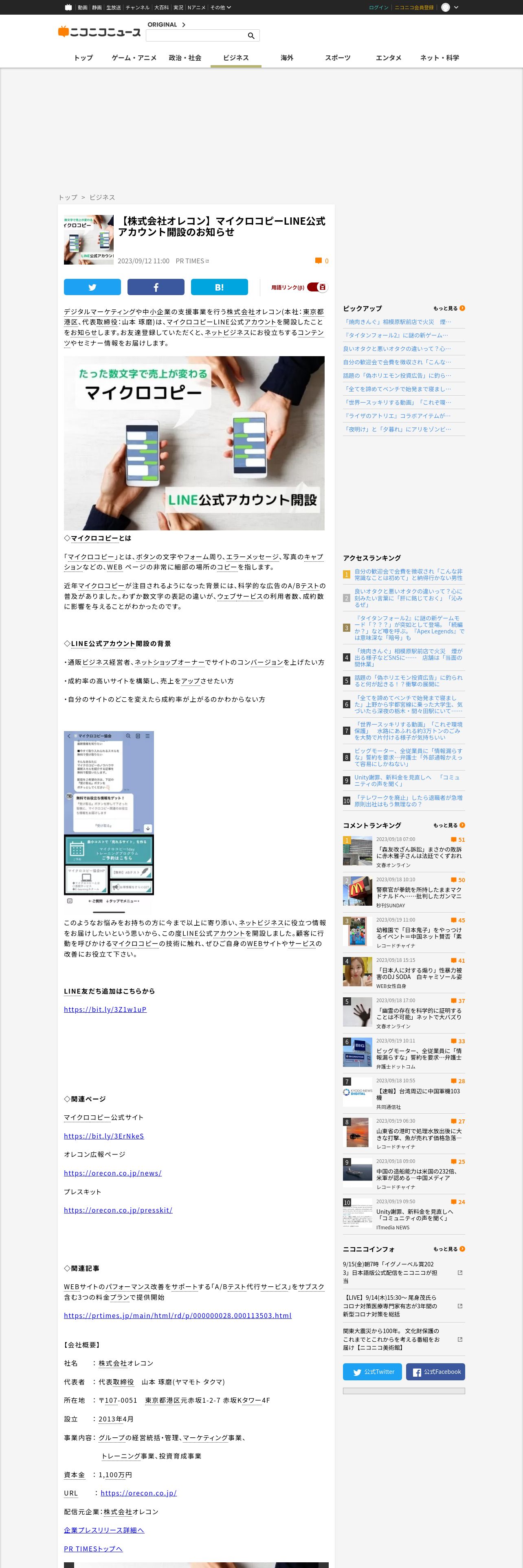This screenshot has width=523, height=1568.
Task: Click the niconico TV icon in top bar
Action: click(69, 7)
